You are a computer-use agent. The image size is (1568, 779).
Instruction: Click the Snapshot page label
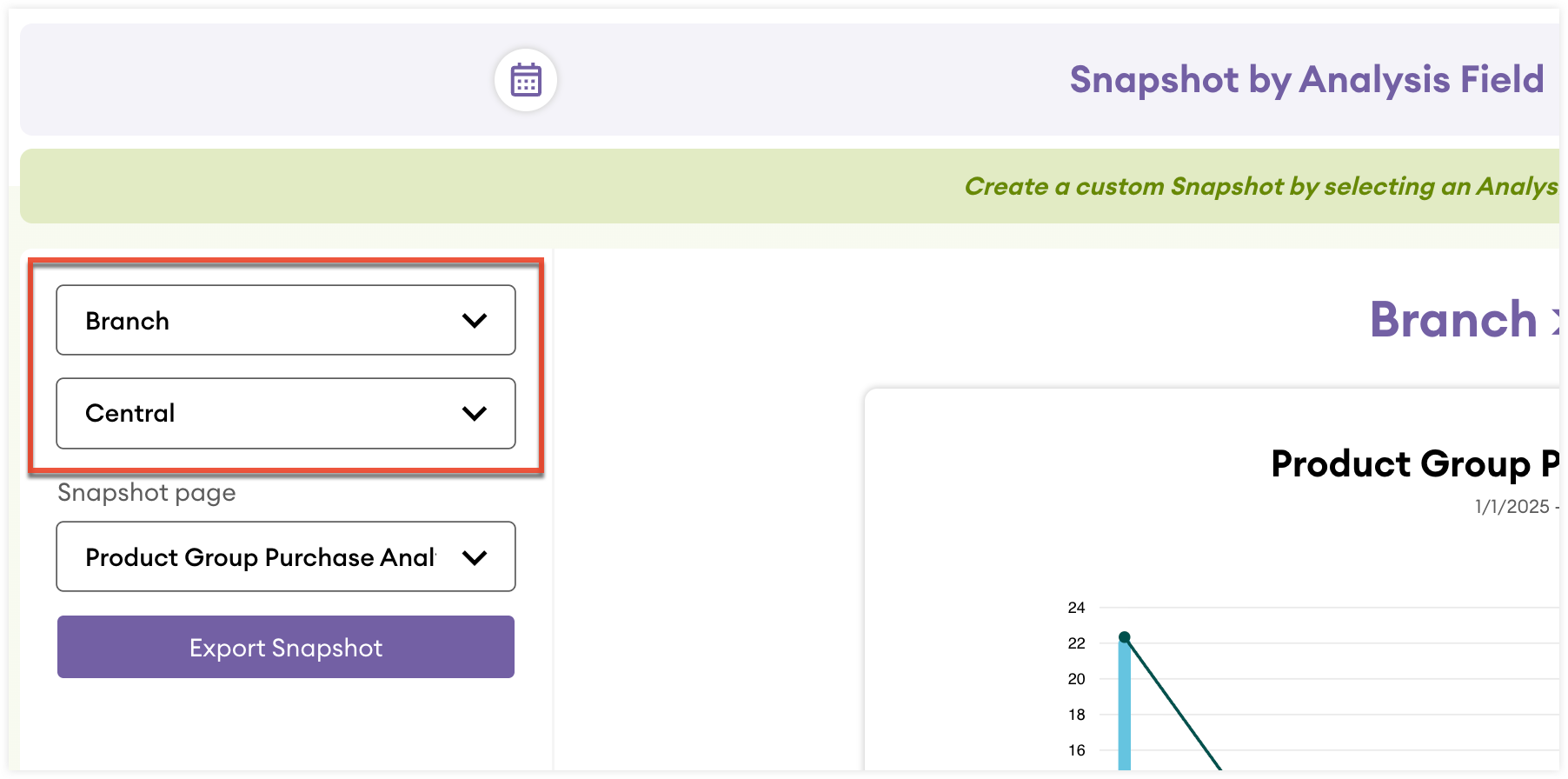point(147,493)
